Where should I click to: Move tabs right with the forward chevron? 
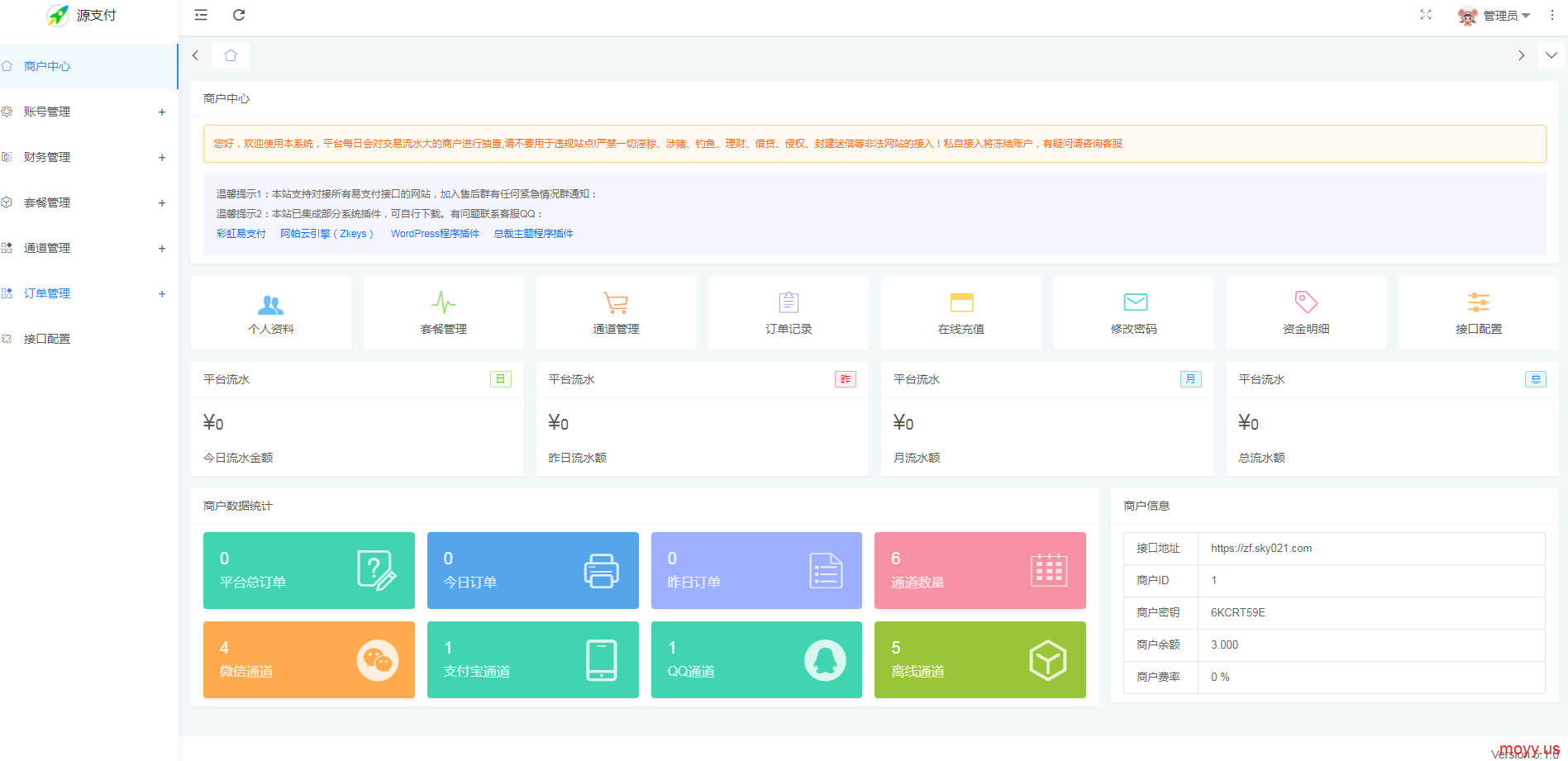[1521, 55]
